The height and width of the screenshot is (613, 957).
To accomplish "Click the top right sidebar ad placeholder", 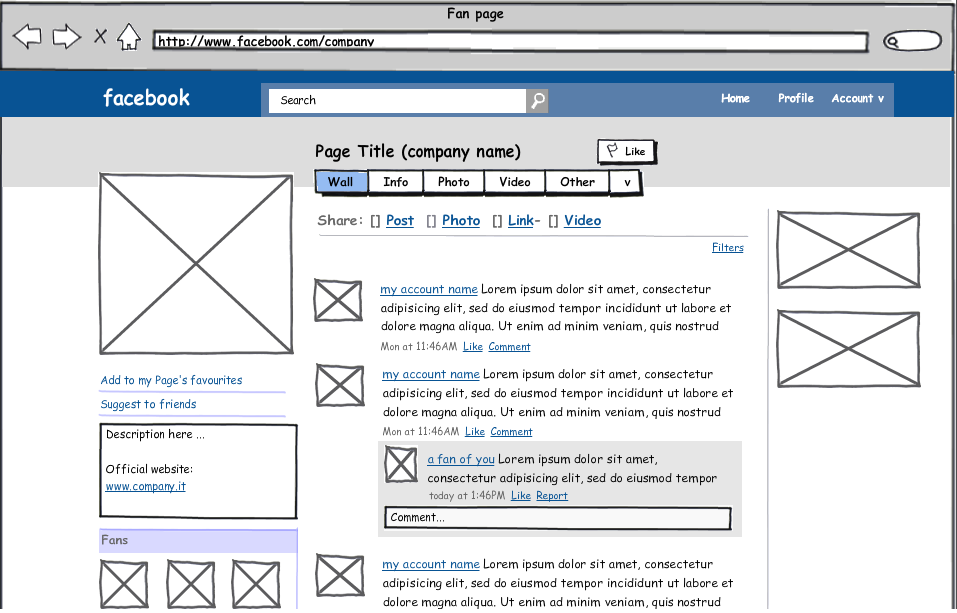I will [x=848, y=250].
